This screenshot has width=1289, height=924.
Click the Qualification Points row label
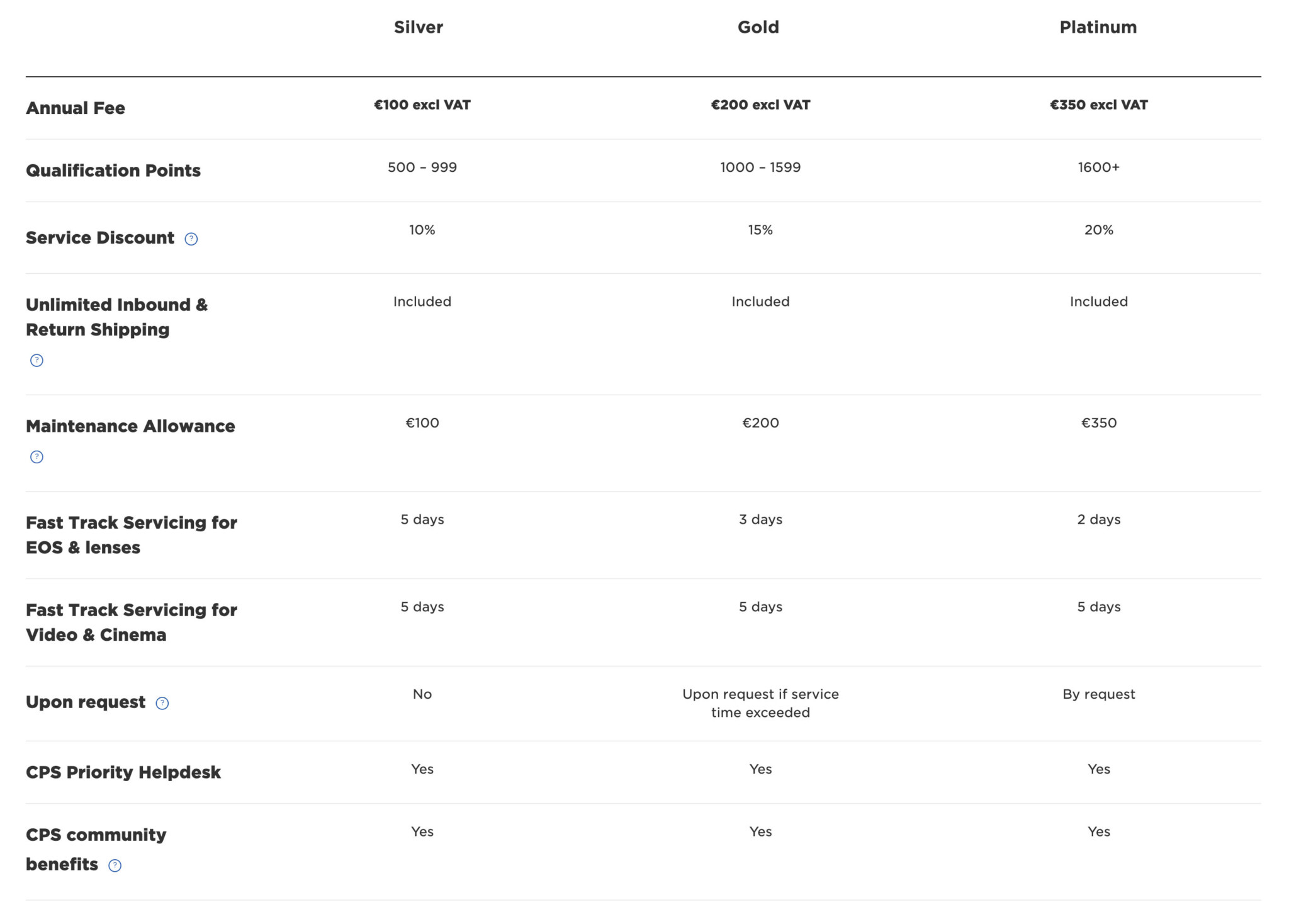113,171
